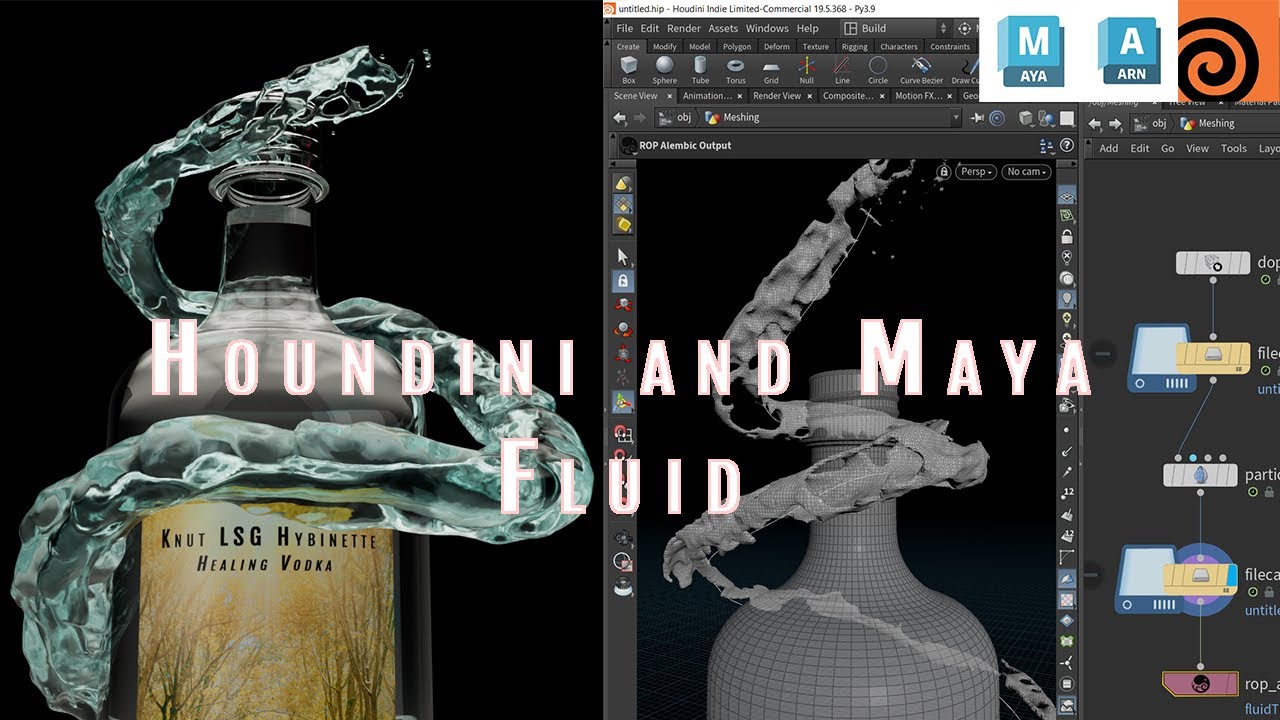Open the Help menu

808,29
